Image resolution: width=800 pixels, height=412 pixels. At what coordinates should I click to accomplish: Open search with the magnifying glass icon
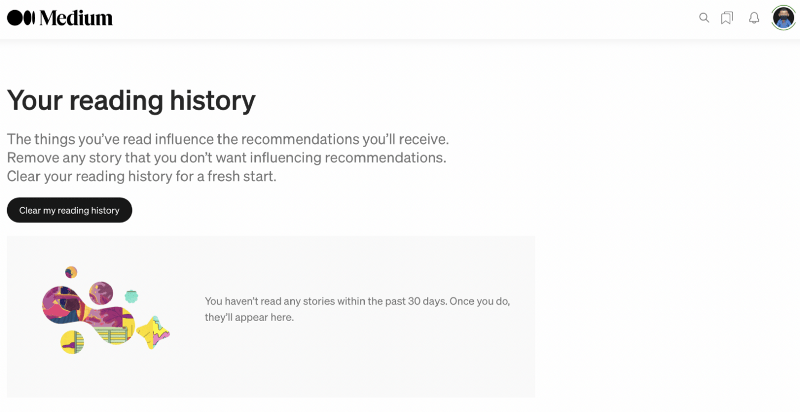[x=704, y=18]
